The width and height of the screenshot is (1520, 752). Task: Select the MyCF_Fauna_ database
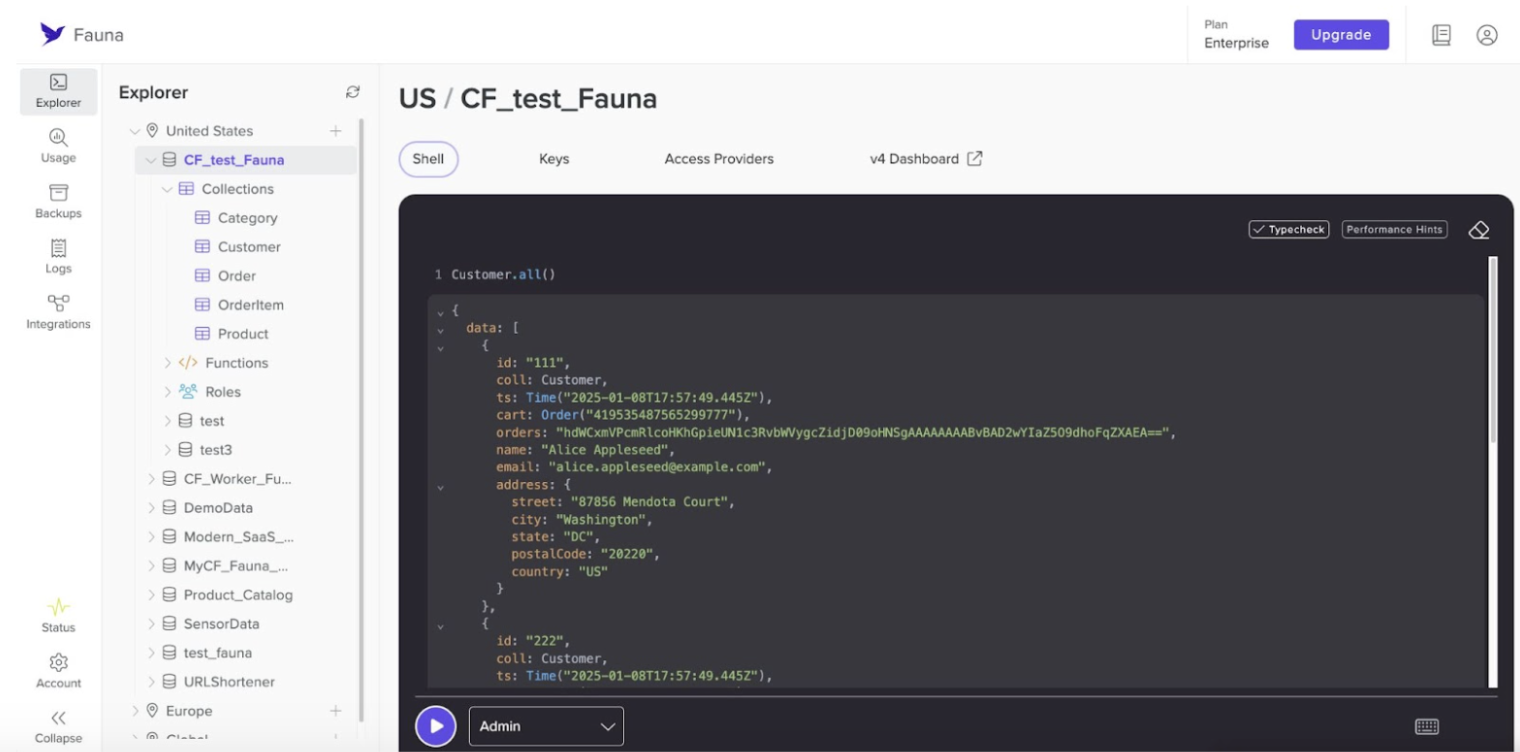click(236, 566)
